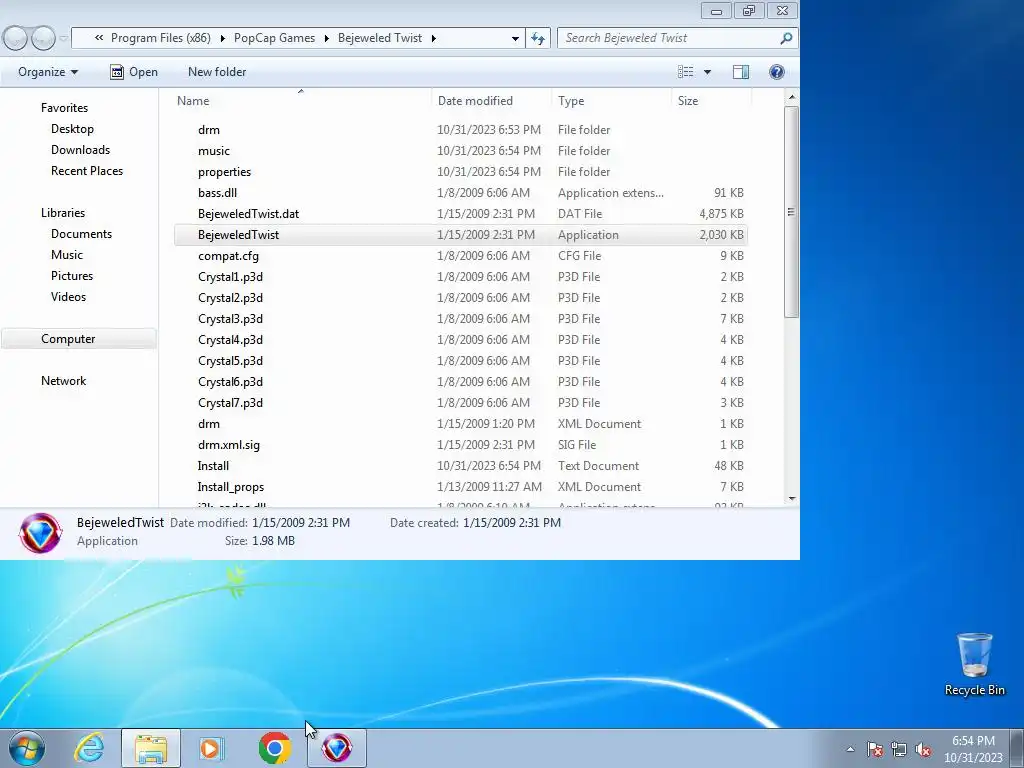
Task: Launch Internet Explorer from the taskbar
Action: [89, 748]
